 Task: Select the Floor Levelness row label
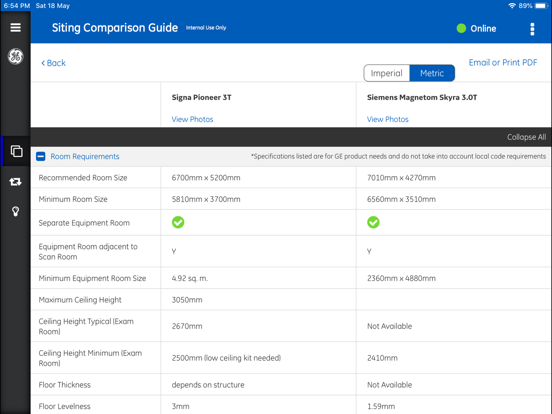[x=64, y=406]
